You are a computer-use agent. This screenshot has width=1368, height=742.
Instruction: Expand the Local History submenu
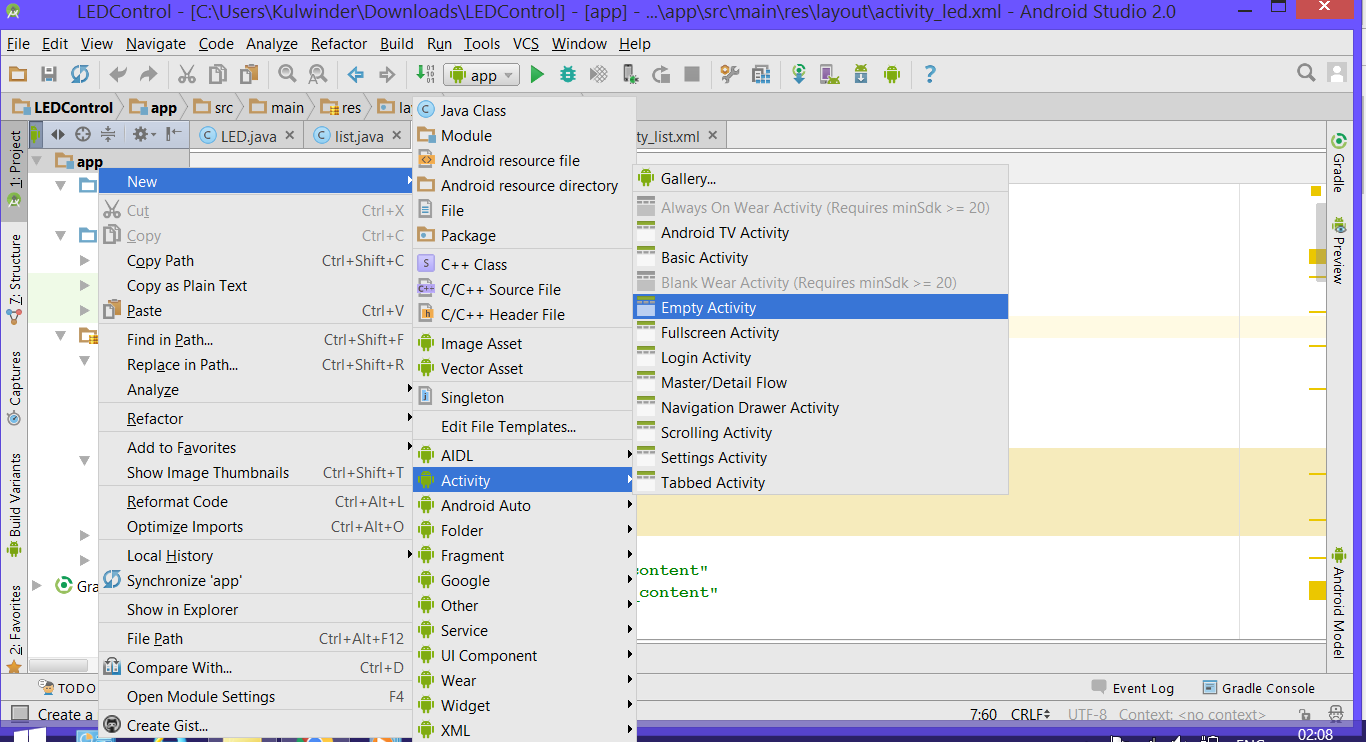pyautogui.click(x=256, y=556)
